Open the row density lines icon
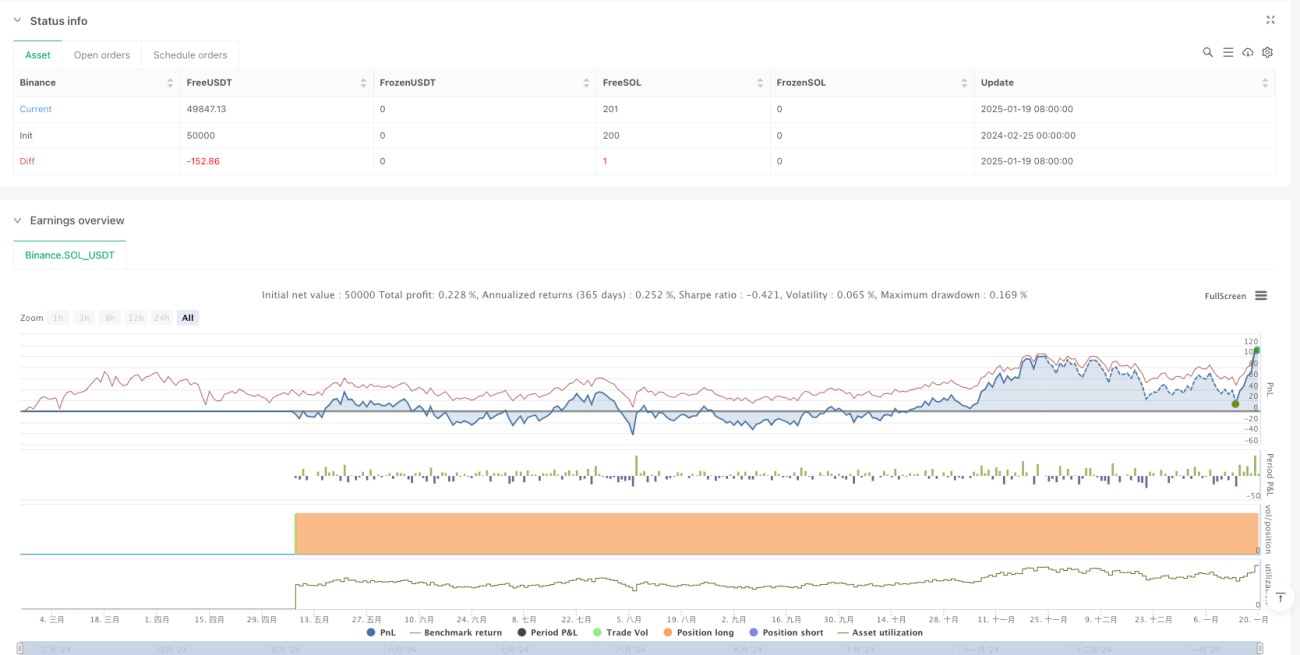This screenshot has width=1300, height=655. click(1228, 52)
